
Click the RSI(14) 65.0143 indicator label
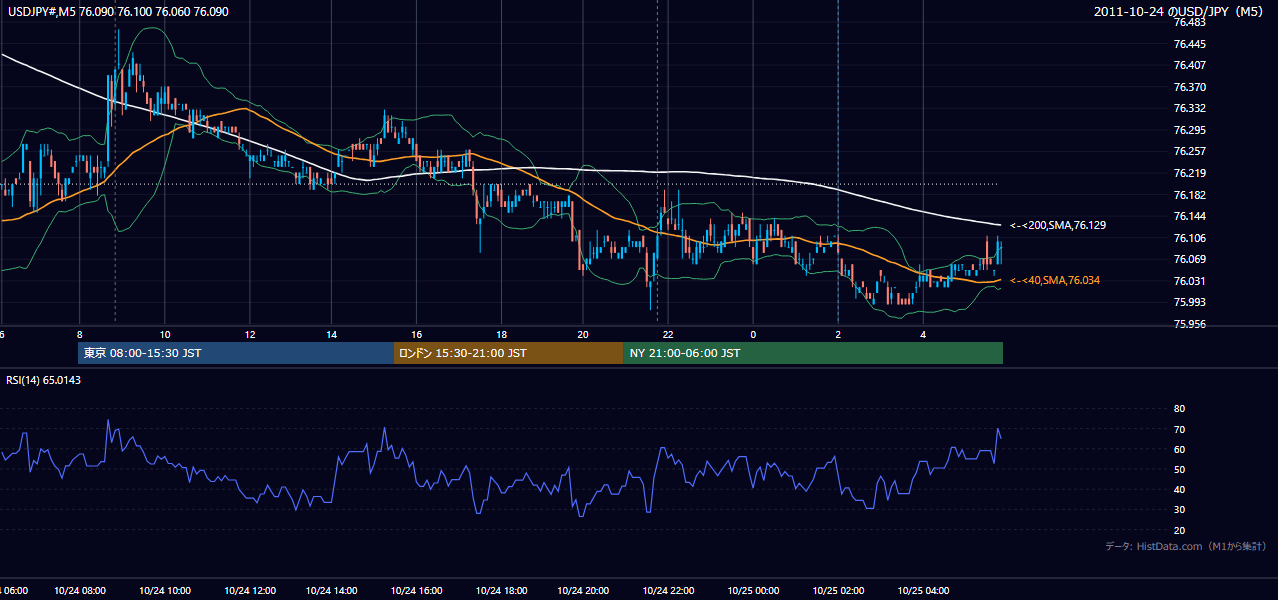[44, 380]
